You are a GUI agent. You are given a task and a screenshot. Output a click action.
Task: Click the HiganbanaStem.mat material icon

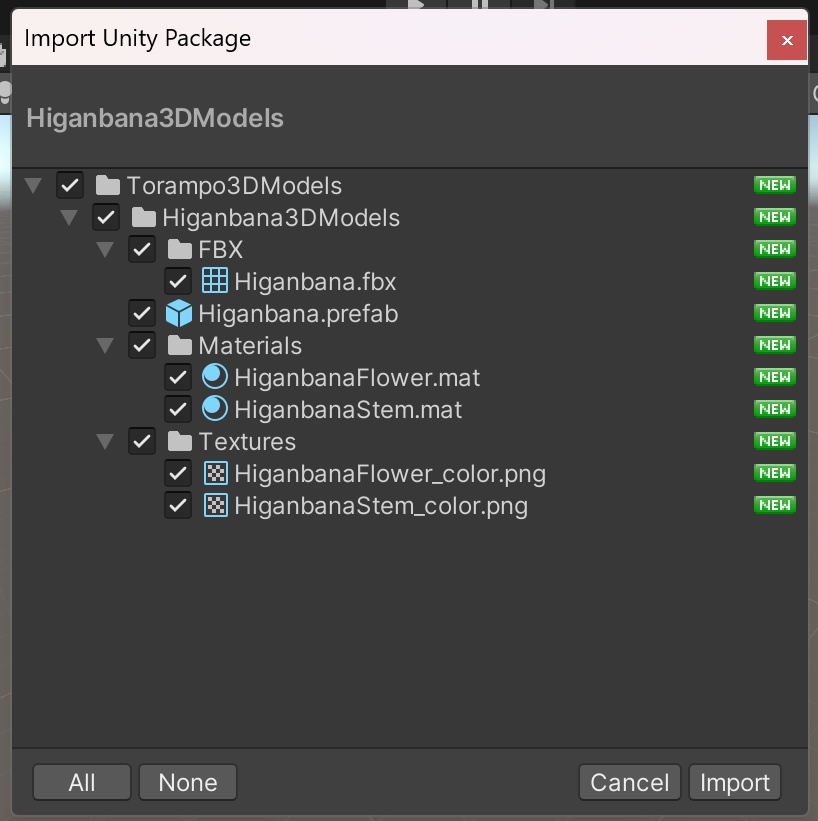pos(215,409)
